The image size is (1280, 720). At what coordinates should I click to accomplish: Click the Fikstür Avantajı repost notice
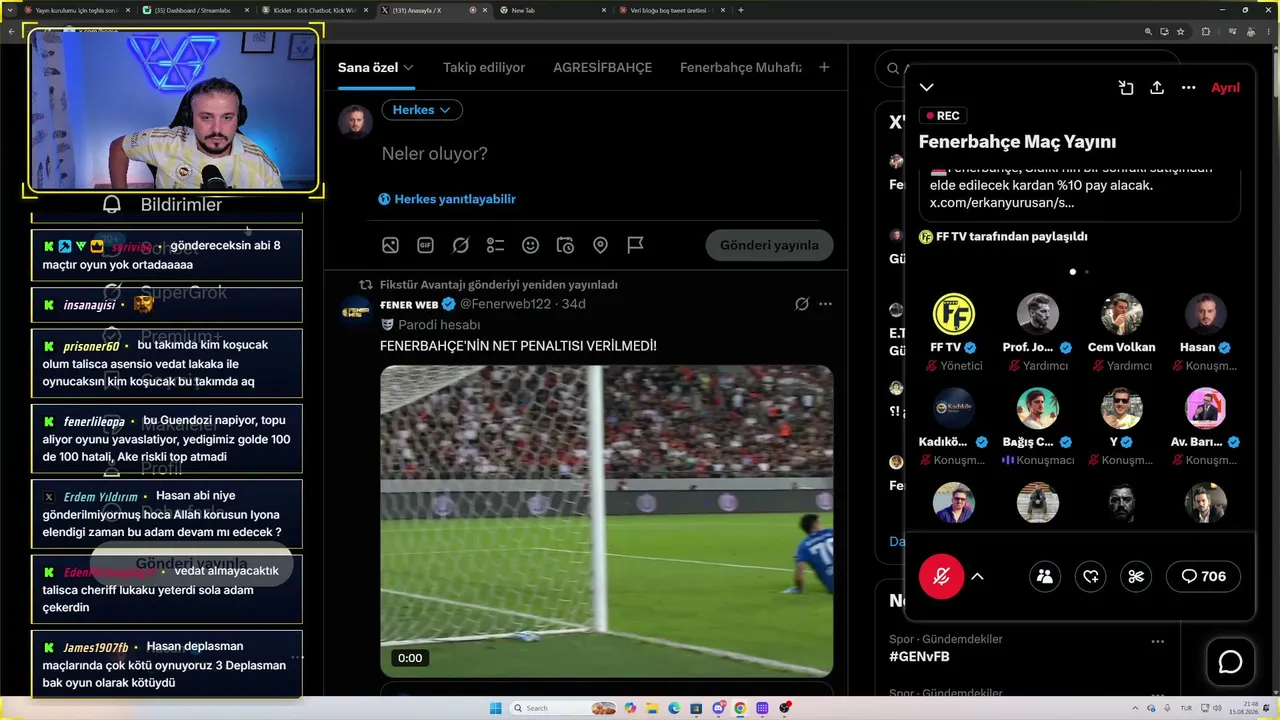pyautogui.click(x=498, y=285)
